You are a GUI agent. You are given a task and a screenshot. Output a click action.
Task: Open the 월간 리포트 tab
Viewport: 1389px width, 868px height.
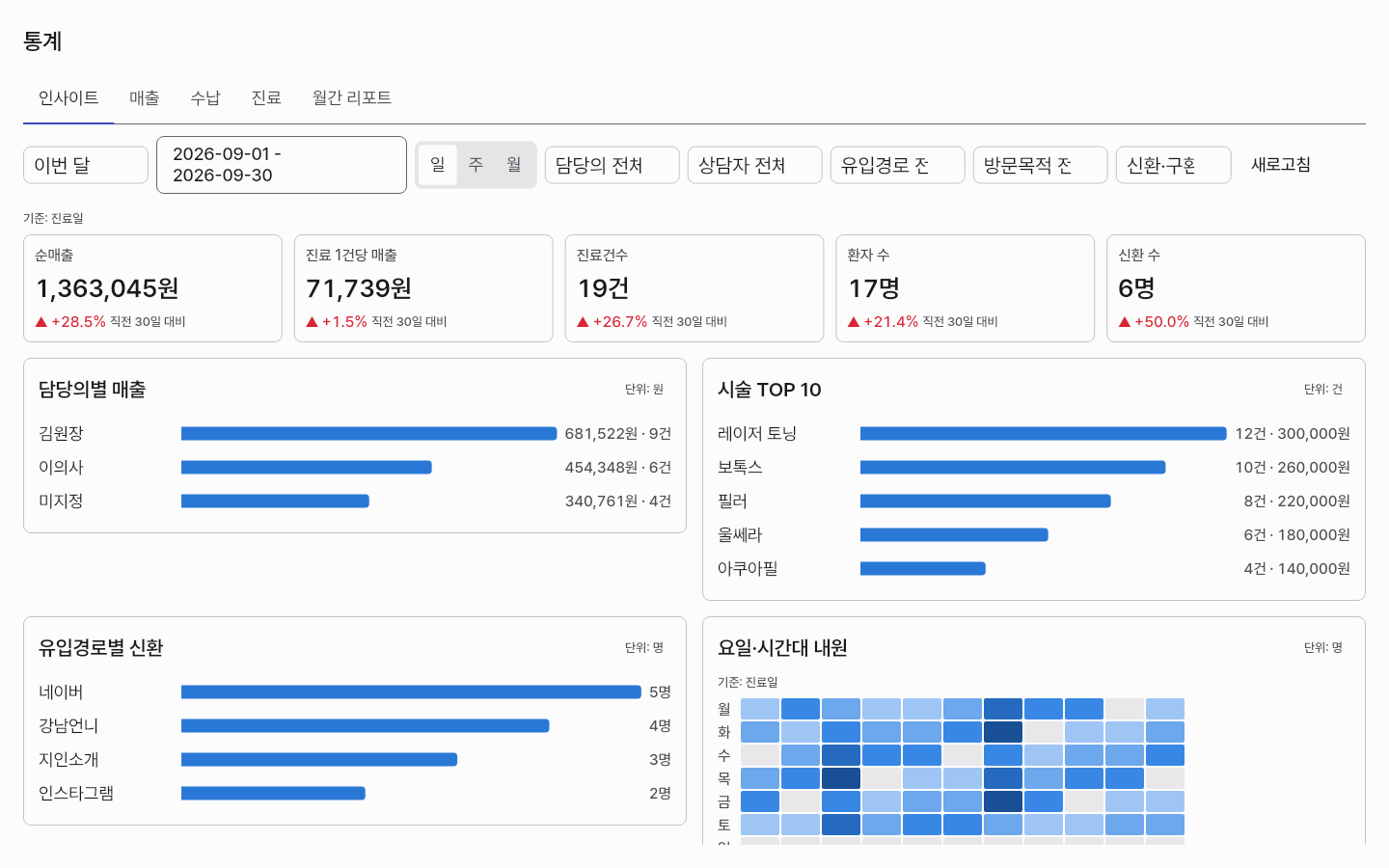352,98
